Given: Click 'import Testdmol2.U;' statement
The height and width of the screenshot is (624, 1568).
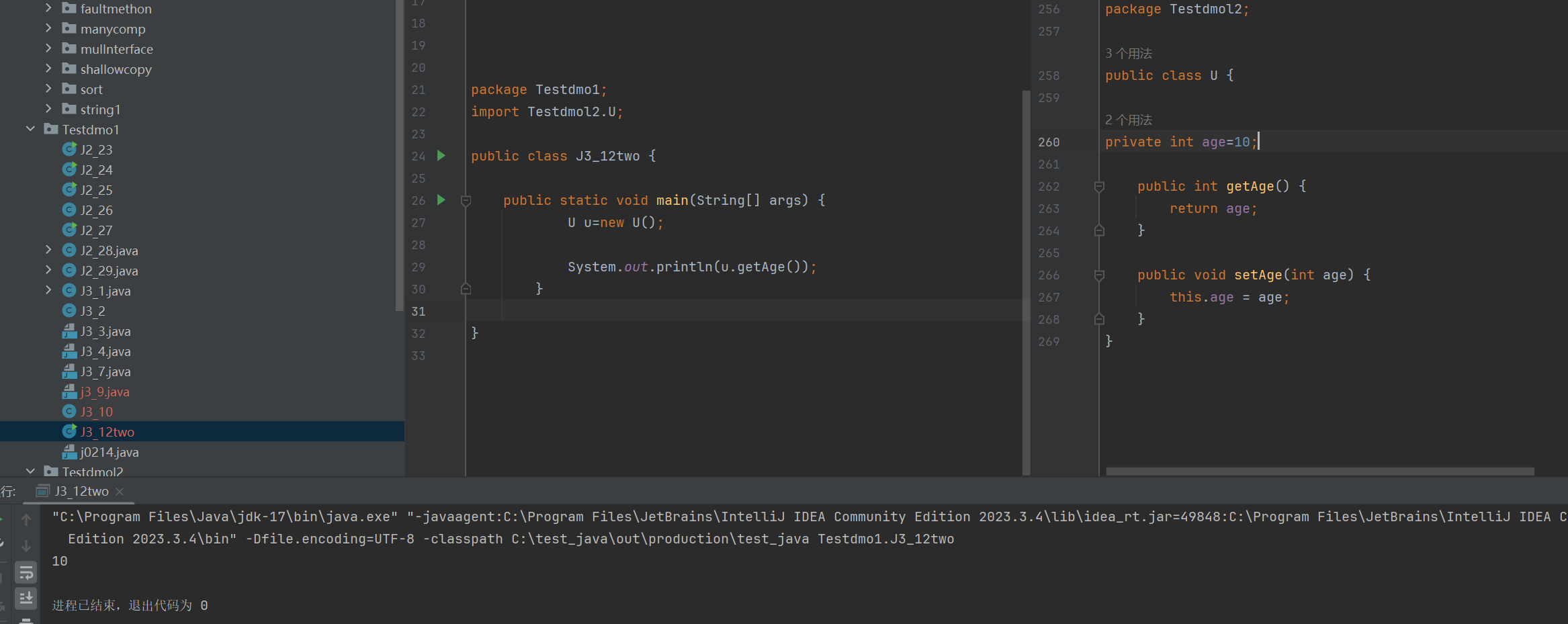Looking at the screenshot, I should (x=547, y=112).
